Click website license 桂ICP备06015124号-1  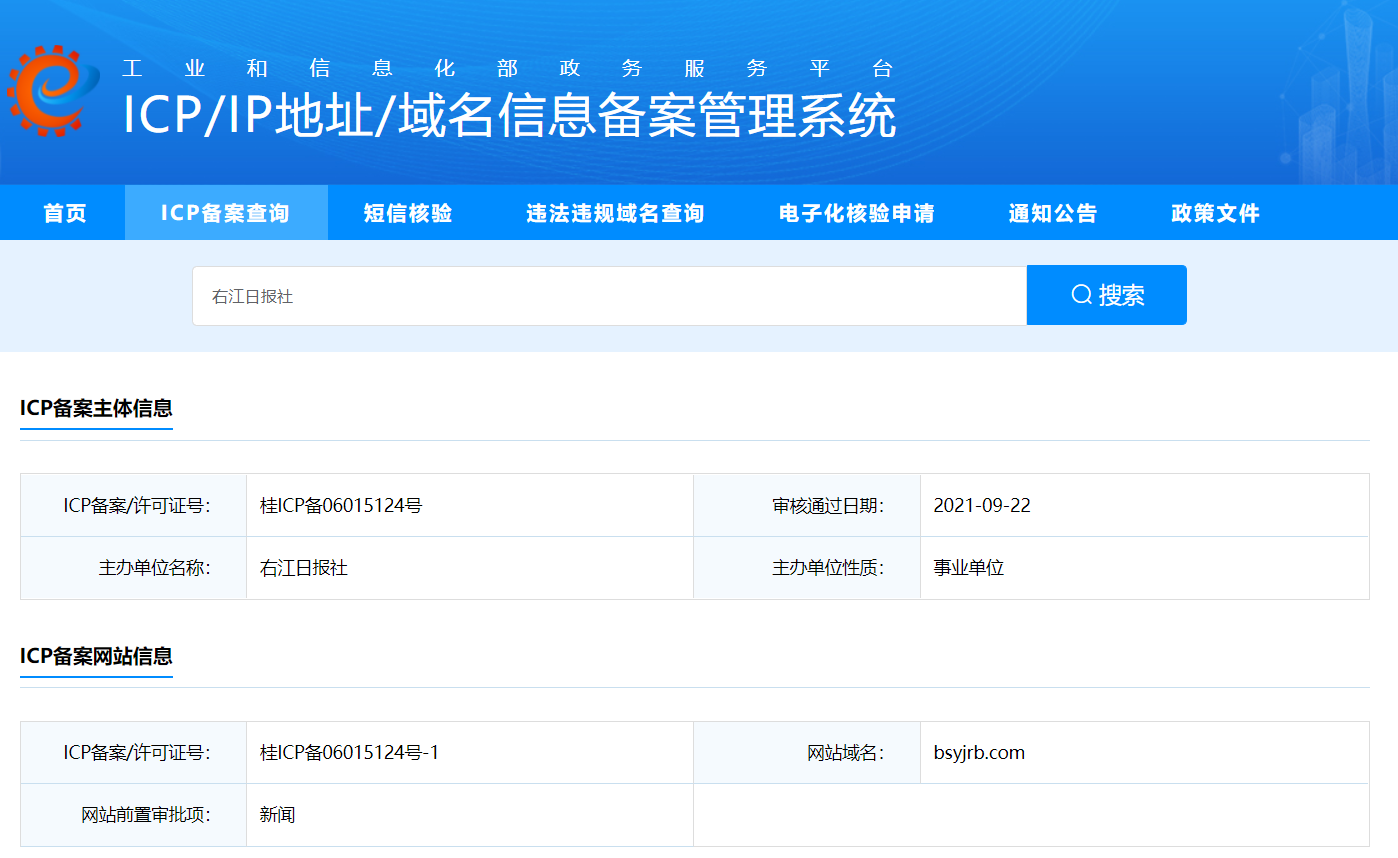click(x=349, y=753)
